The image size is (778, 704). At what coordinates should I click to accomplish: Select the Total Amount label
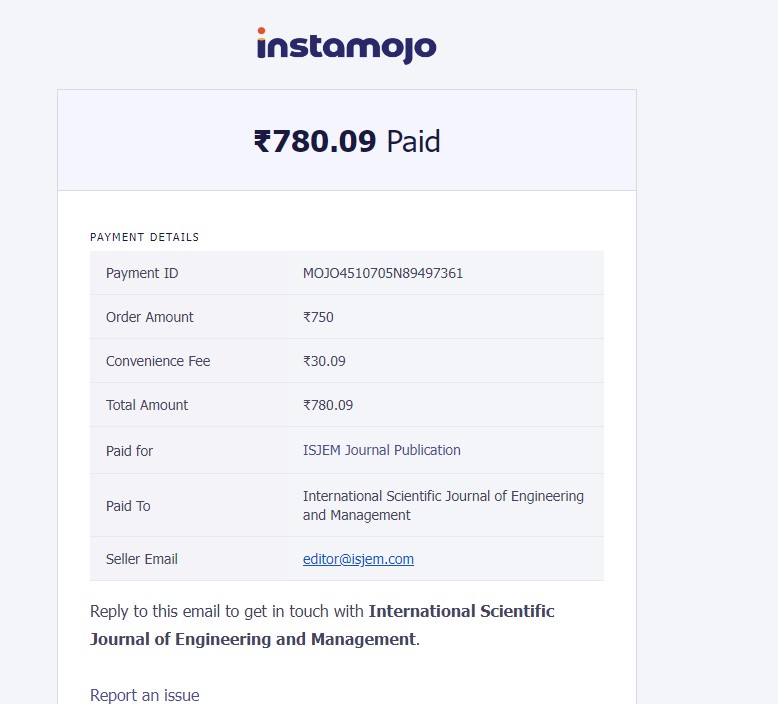pyautogui.click(x=147, y=405)
